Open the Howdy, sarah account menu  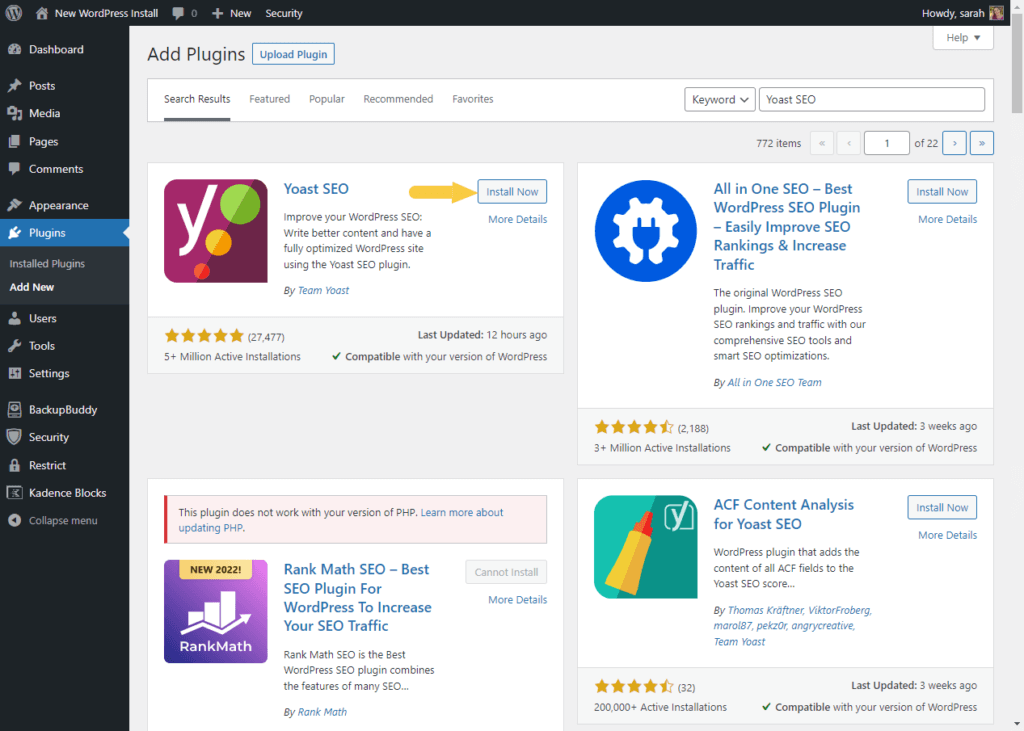click(x=961, y=13)
